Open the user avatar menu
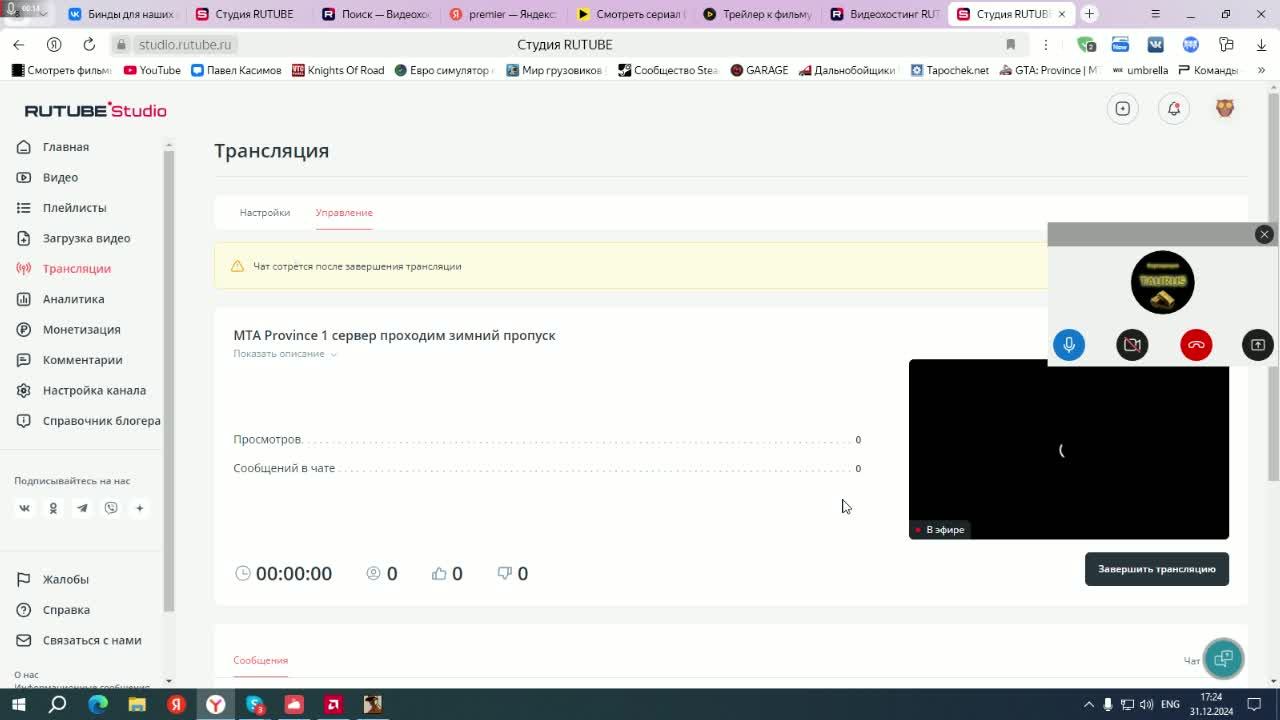Image resolution: width=1280 pixels, height=720 pixels. (1225, 109)
